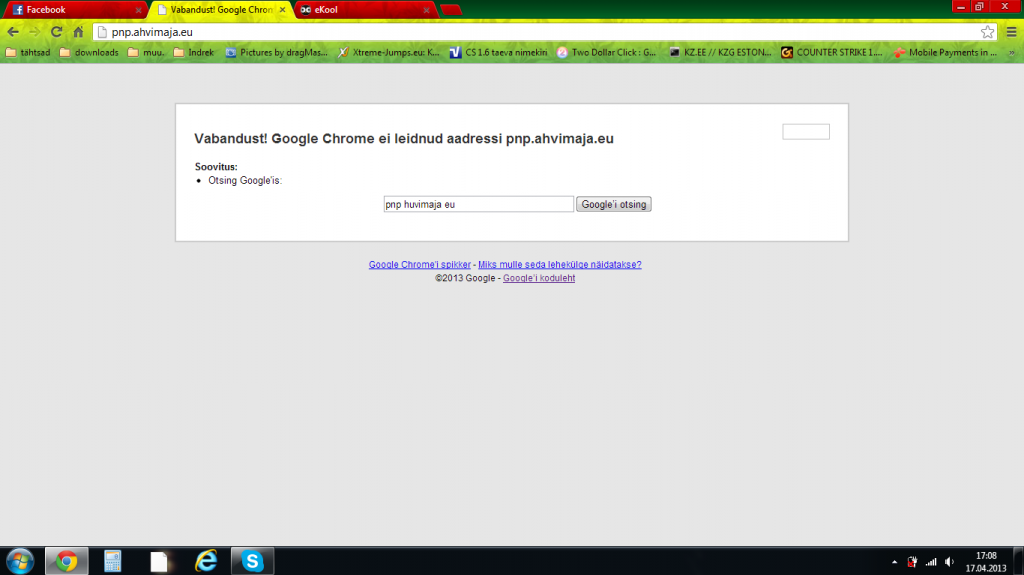Open the Calculator taskbar icon
This screenshot has height=575, width=1024.
112,561
